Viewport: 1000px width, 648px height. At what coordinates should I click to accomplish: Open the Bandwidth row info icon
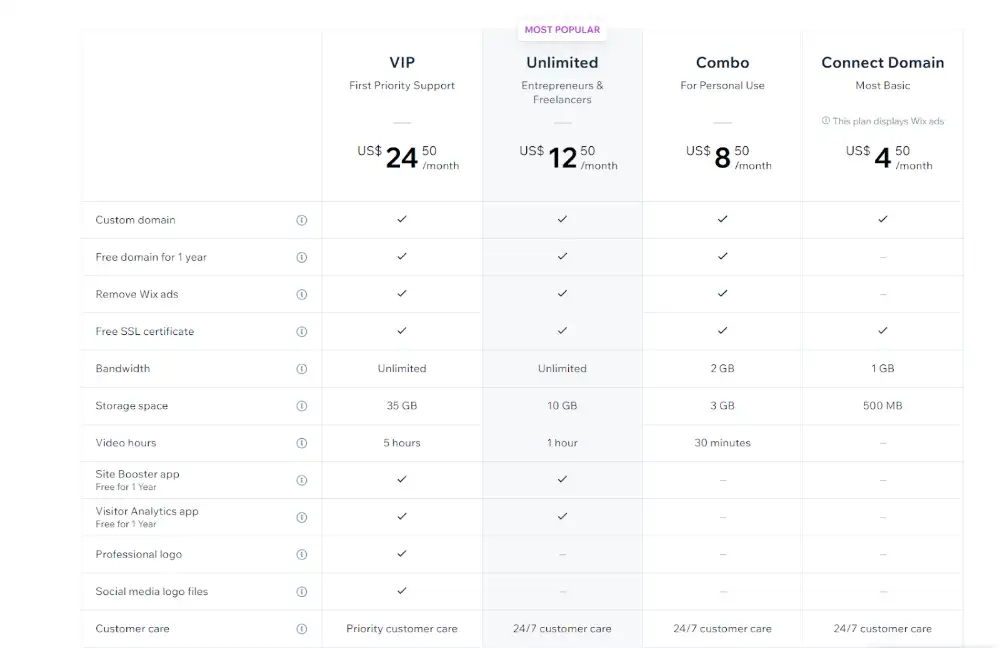coord(302,369)
